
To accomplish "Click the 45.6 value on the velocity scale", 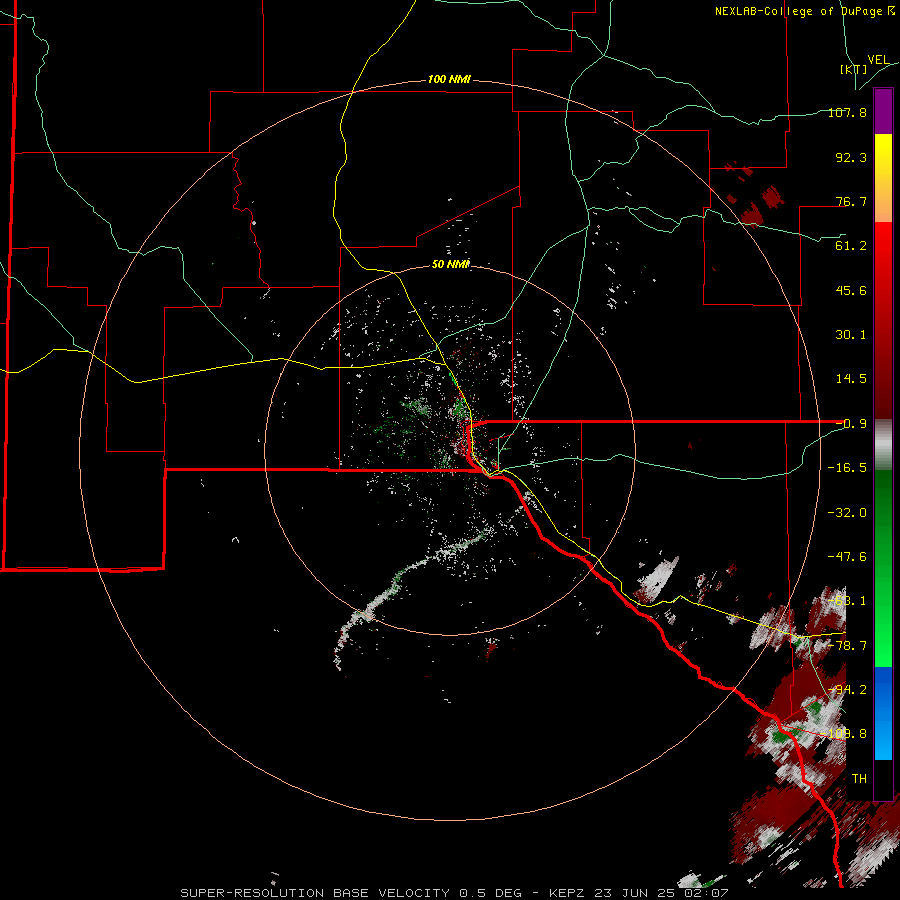I will [x=851, y=290].
